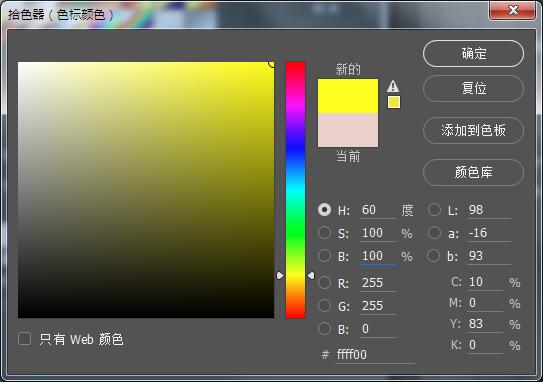The height and width of the screenshot is (382, 543).
Task: Click the L field showing 98
Action: click(489, 210)
